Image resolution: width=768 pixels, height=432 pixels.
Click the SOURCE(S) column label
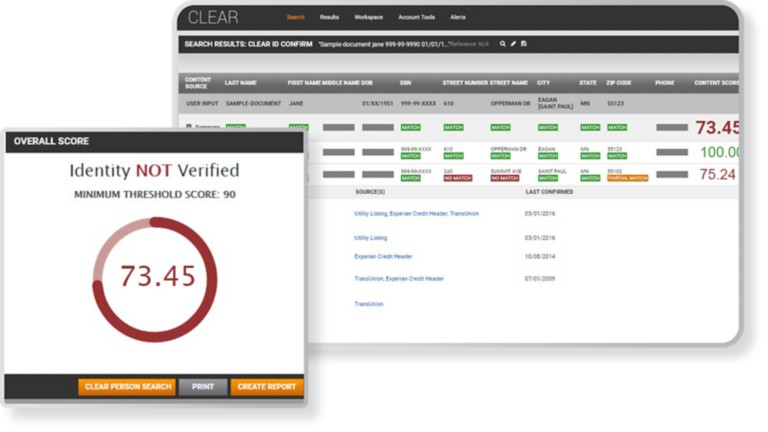point(370,192)
